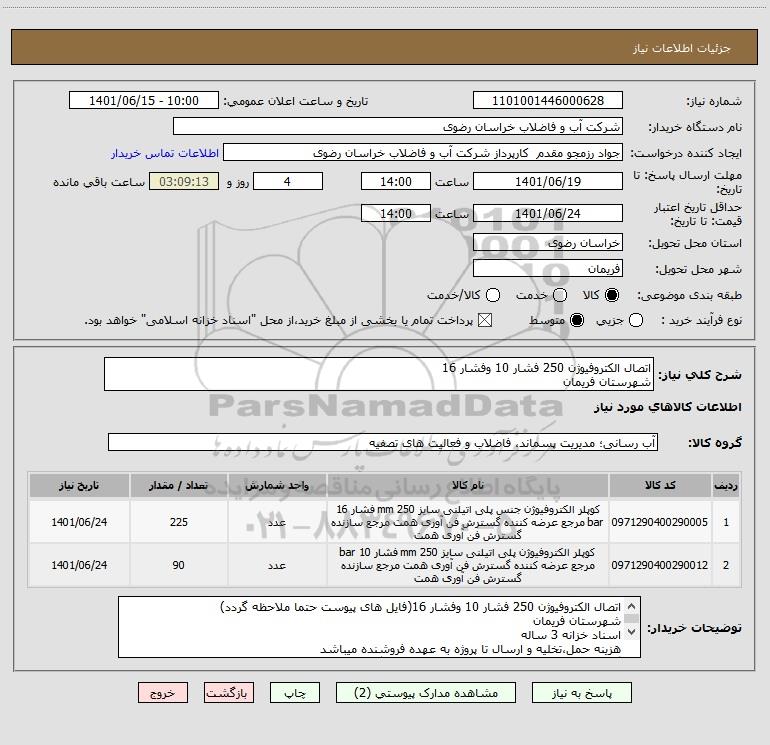Choose the جزیی purchase type radio
This screenshot has height=745, width=770.
(636, 321)
